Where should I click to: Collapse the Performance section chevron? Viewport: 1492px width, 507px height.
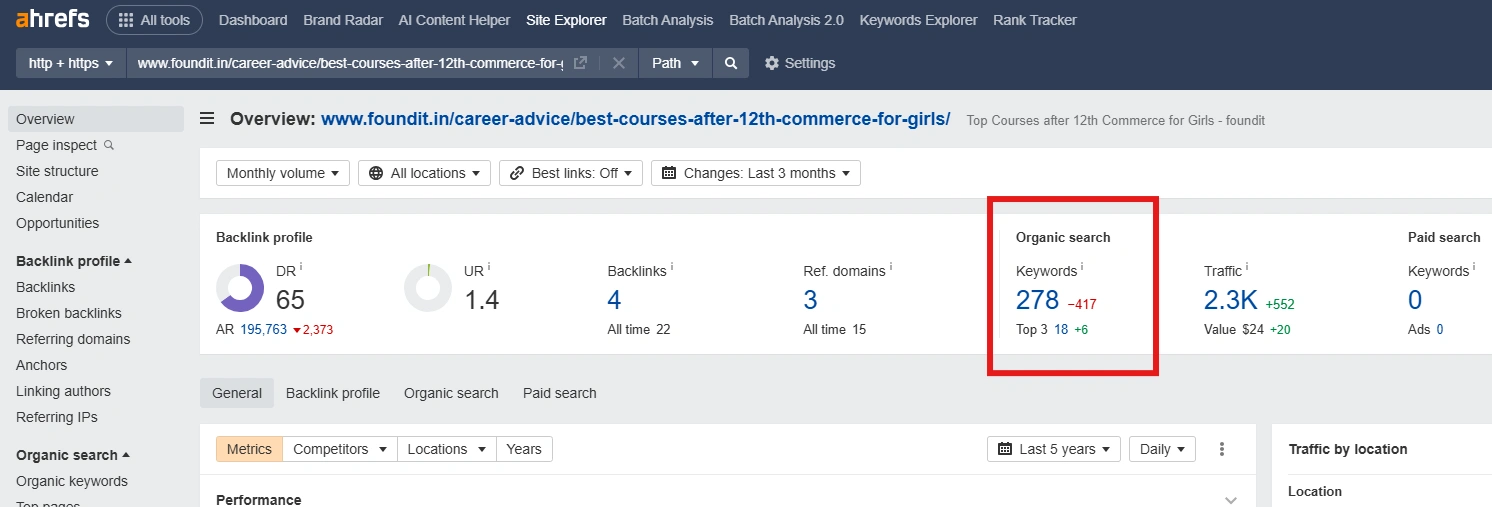point(1231,499)
